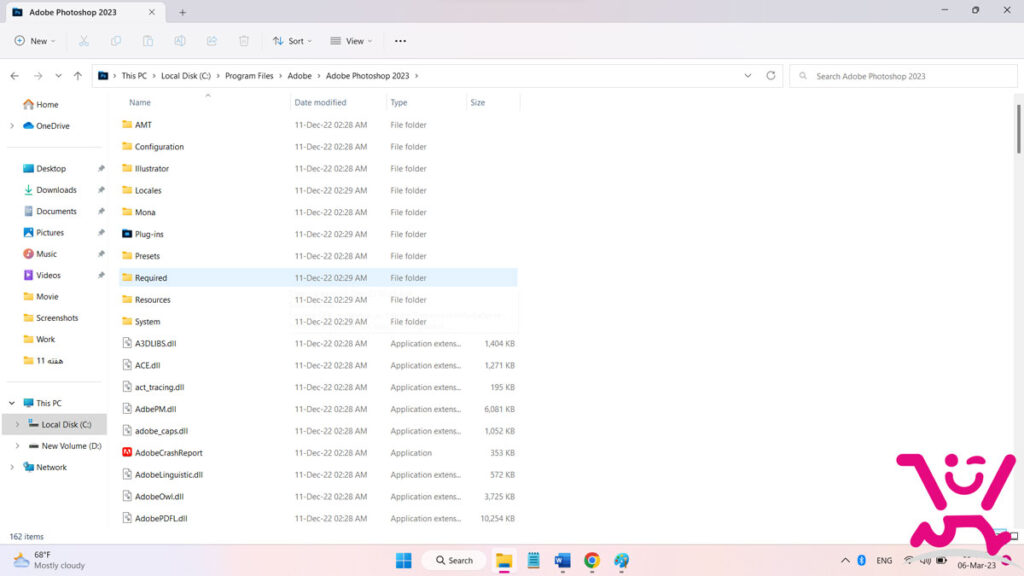
Task: Open the weather widget
Action: point(49,560)
